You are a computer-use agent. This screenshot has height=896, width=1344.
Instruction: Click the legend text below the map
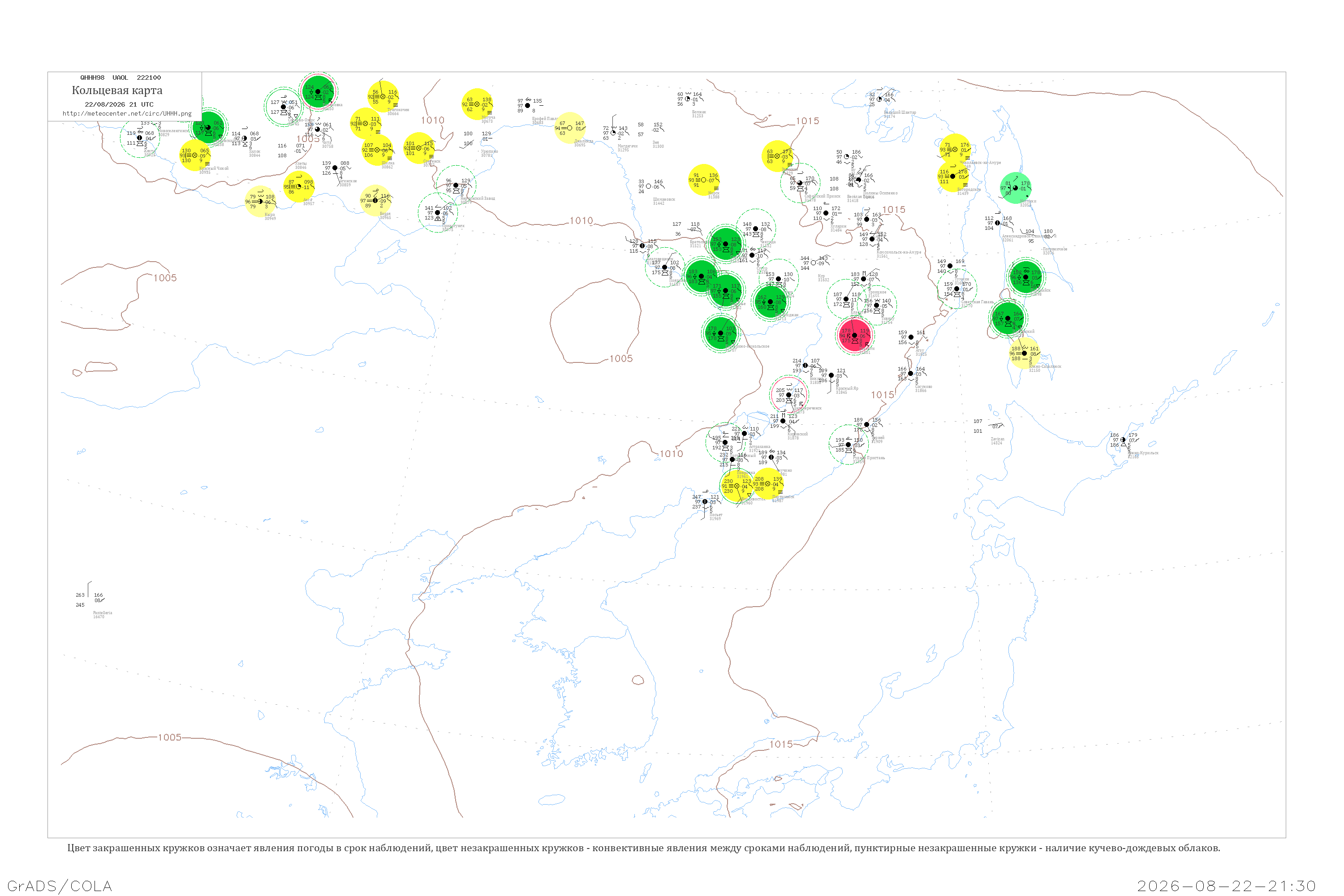[x=643, y=848]
